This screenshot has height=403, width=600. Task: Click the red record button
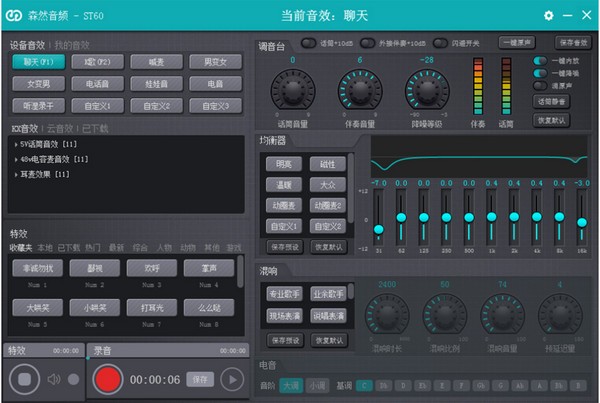(x=108, y=379)
